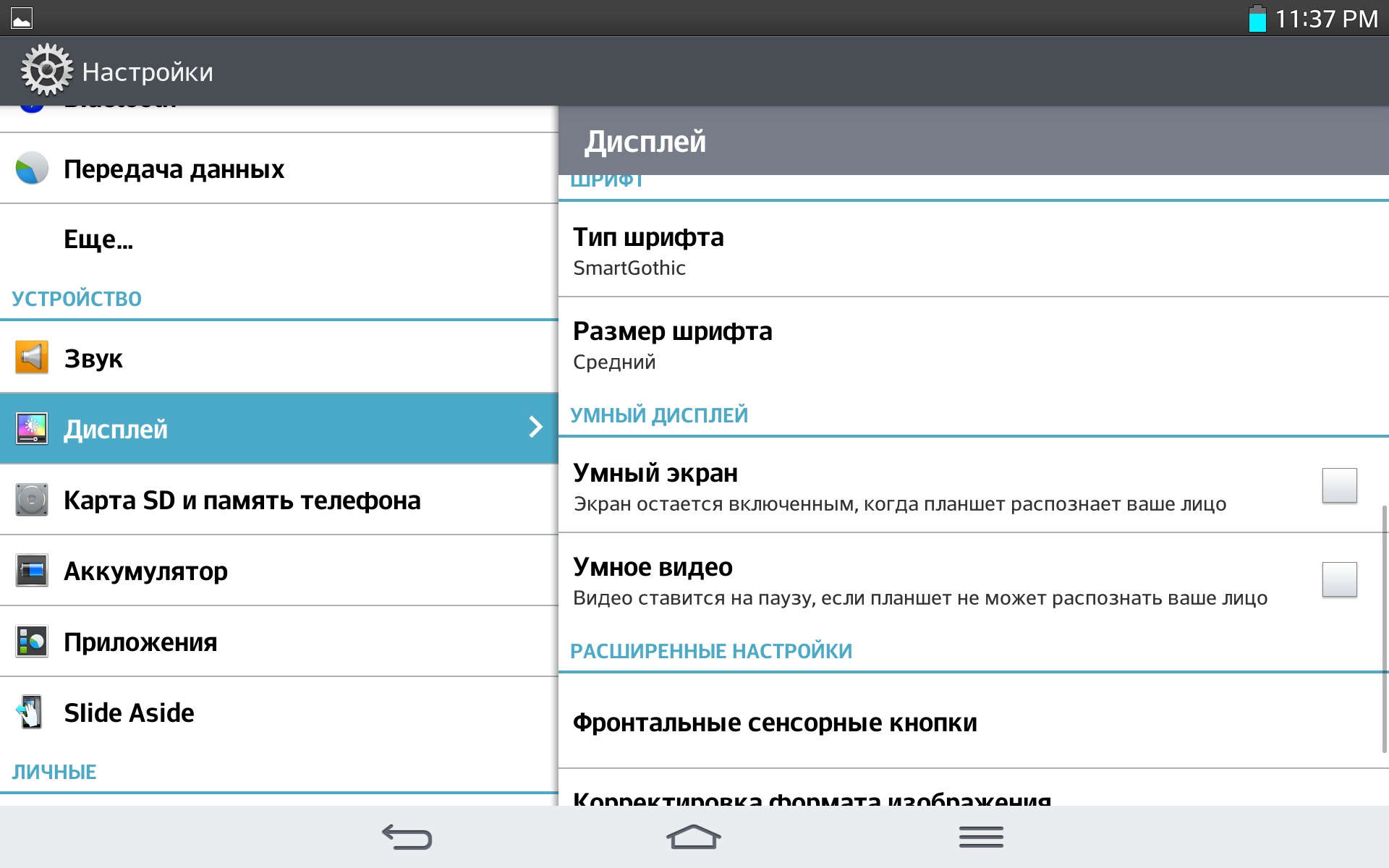Viewport: 1389px width, 868px height.
Task: Tap the data usage pie chart icon
Action: pos(32,169)
